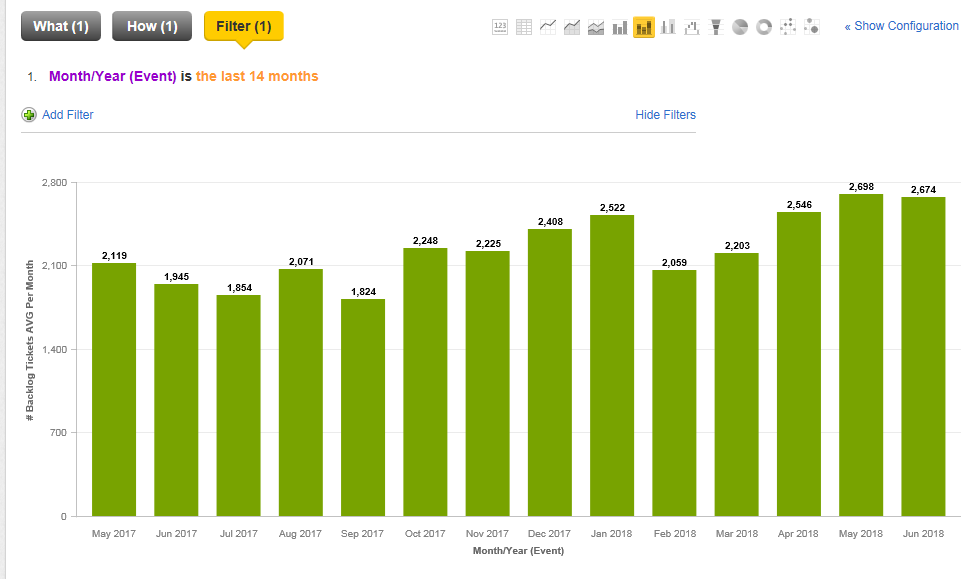Select the scatter plot icon

[x=788, y=27]
